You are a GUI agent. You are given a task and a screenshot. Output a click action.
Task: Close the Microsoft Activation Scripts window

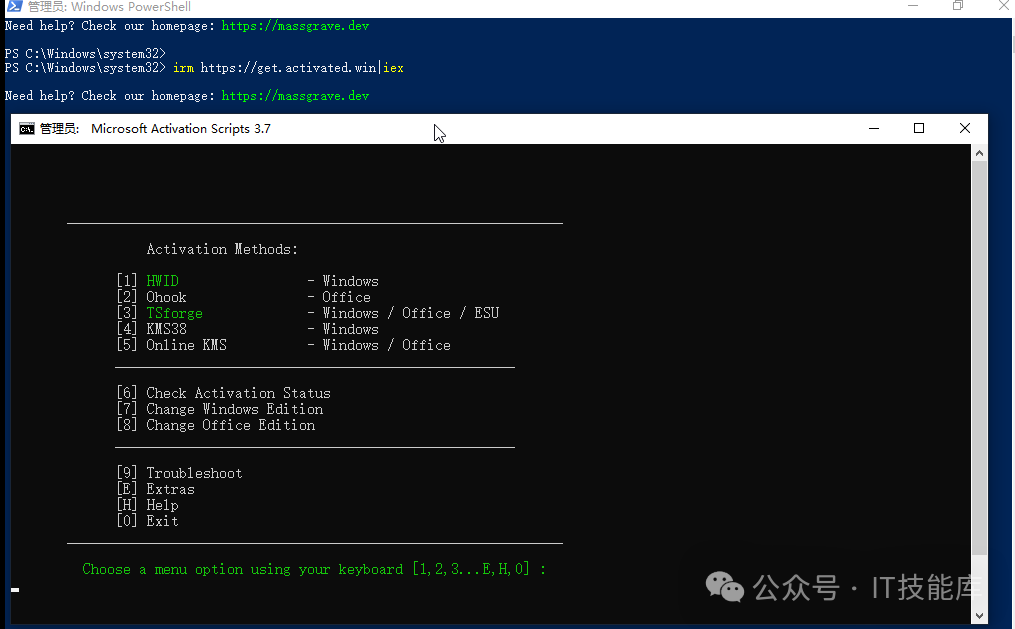coord(964,129)
